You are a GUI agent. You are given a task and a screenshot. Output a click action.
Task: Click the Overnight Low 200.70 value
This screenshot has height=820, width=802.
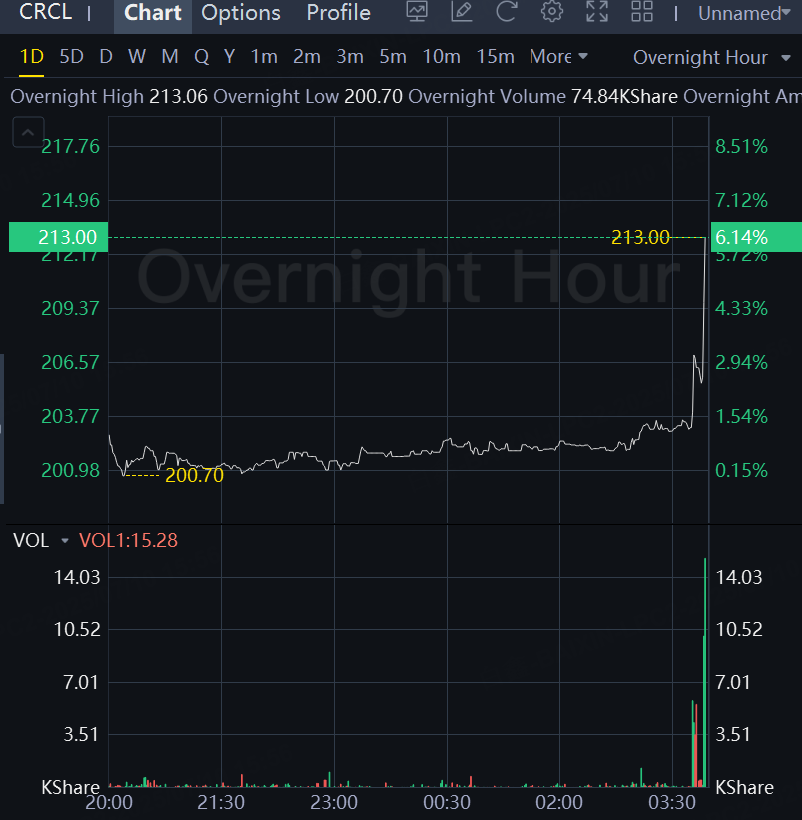click(373, 97)
